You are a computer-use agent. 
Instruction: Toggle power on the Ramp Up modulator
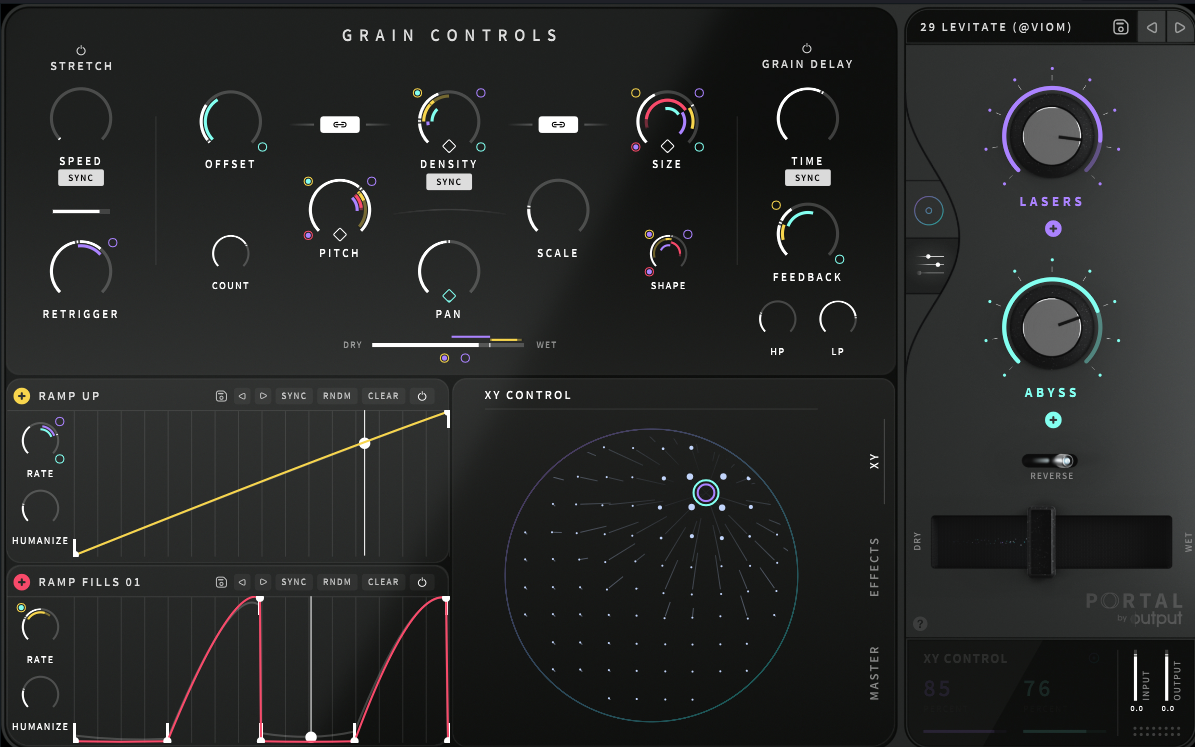coord(422,396)
